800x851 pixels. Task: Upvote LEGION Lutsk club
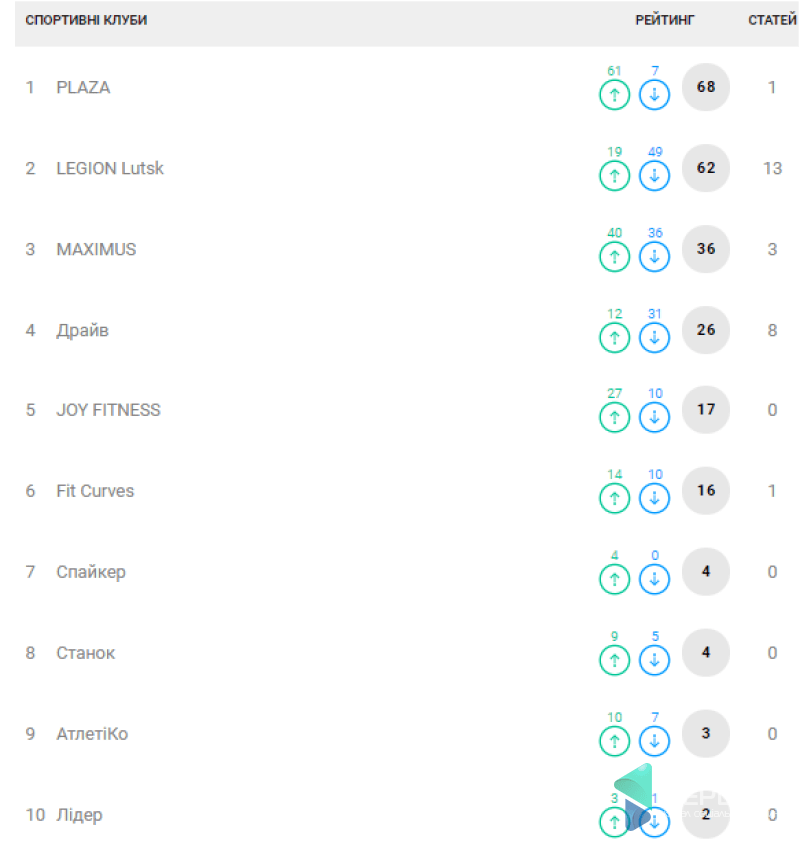614,176
